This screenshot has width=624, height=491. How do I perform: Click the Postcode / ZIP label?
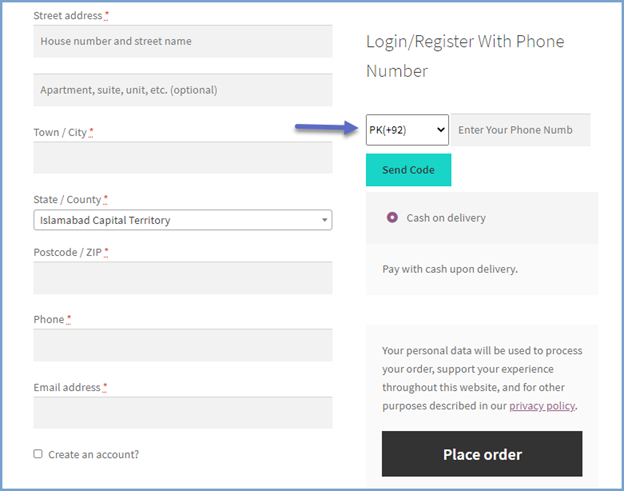pyautogui.click(x=68, y=252)
